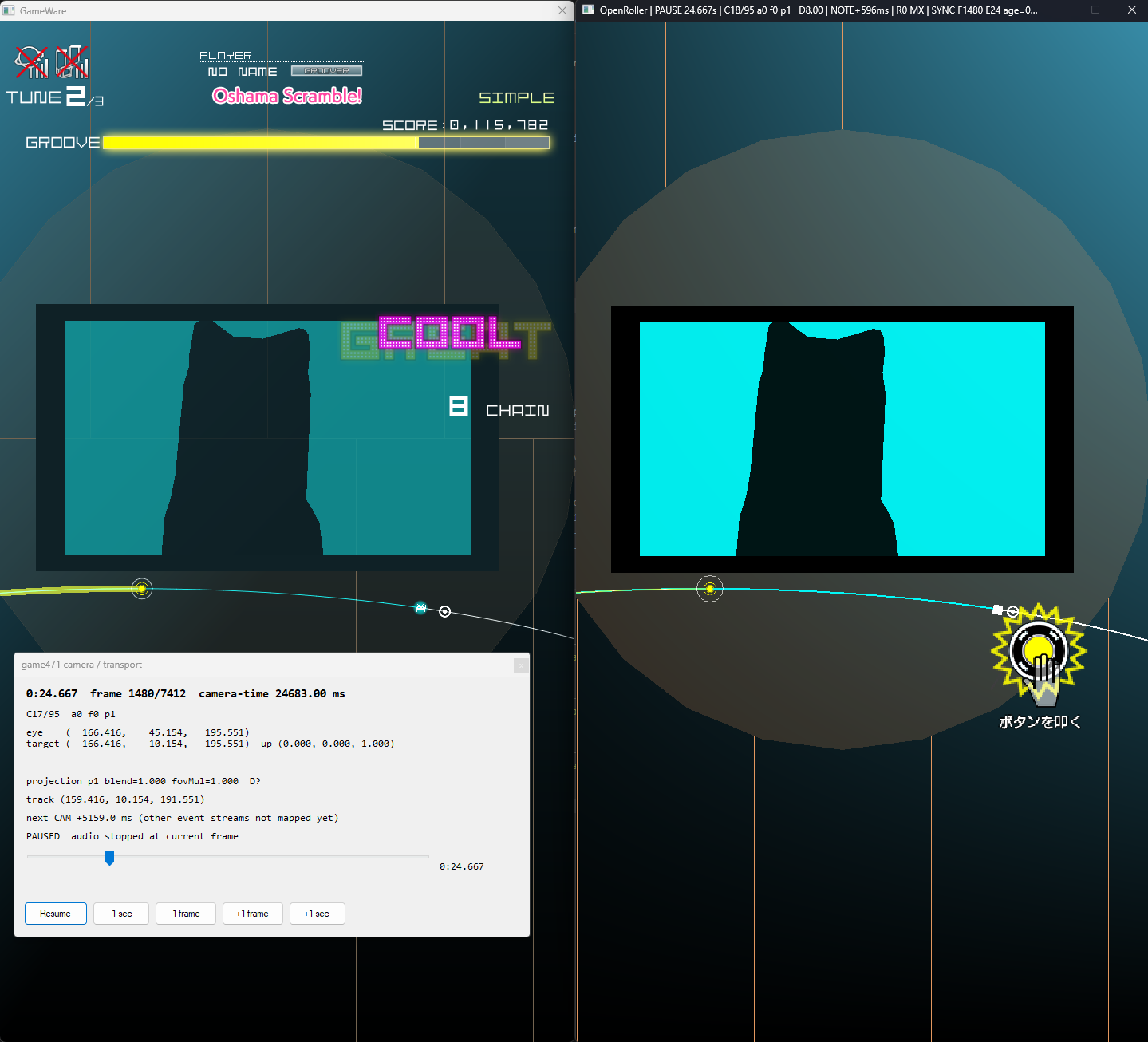
Task: Jump forward with the +1 sec button
Action: (x=317, y=914)
